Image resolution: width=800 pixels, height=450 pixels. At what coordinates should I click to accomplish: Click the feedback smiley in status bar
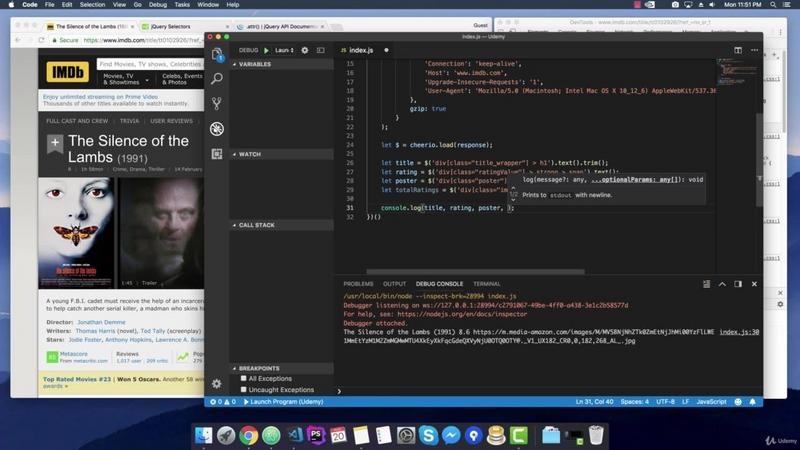pos(738,402)
